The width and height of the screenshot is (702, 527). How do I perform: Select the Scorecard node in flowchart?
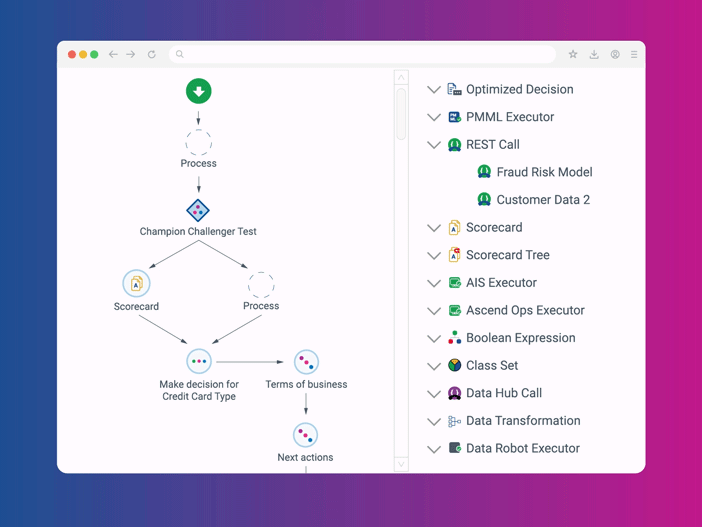(x=136, y=284)
